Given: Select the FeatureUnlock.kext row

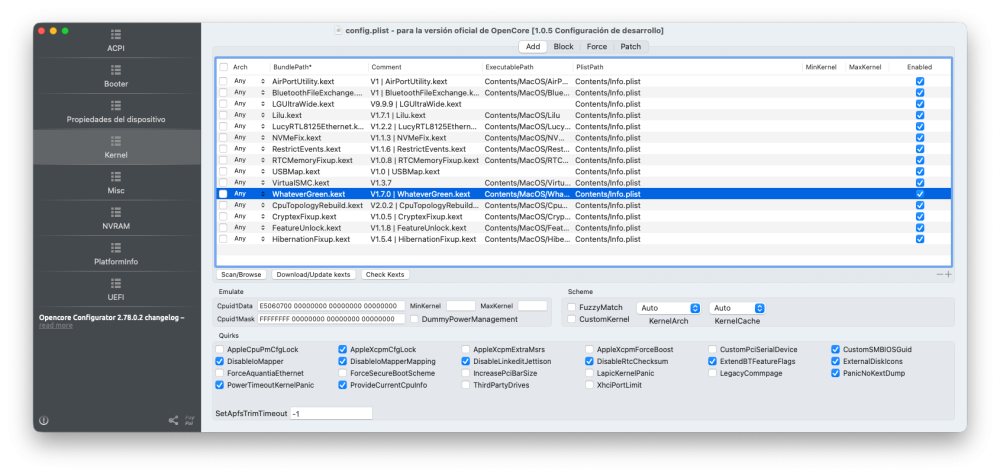Looking at the screenshot, I should click(x=584, y=228).
